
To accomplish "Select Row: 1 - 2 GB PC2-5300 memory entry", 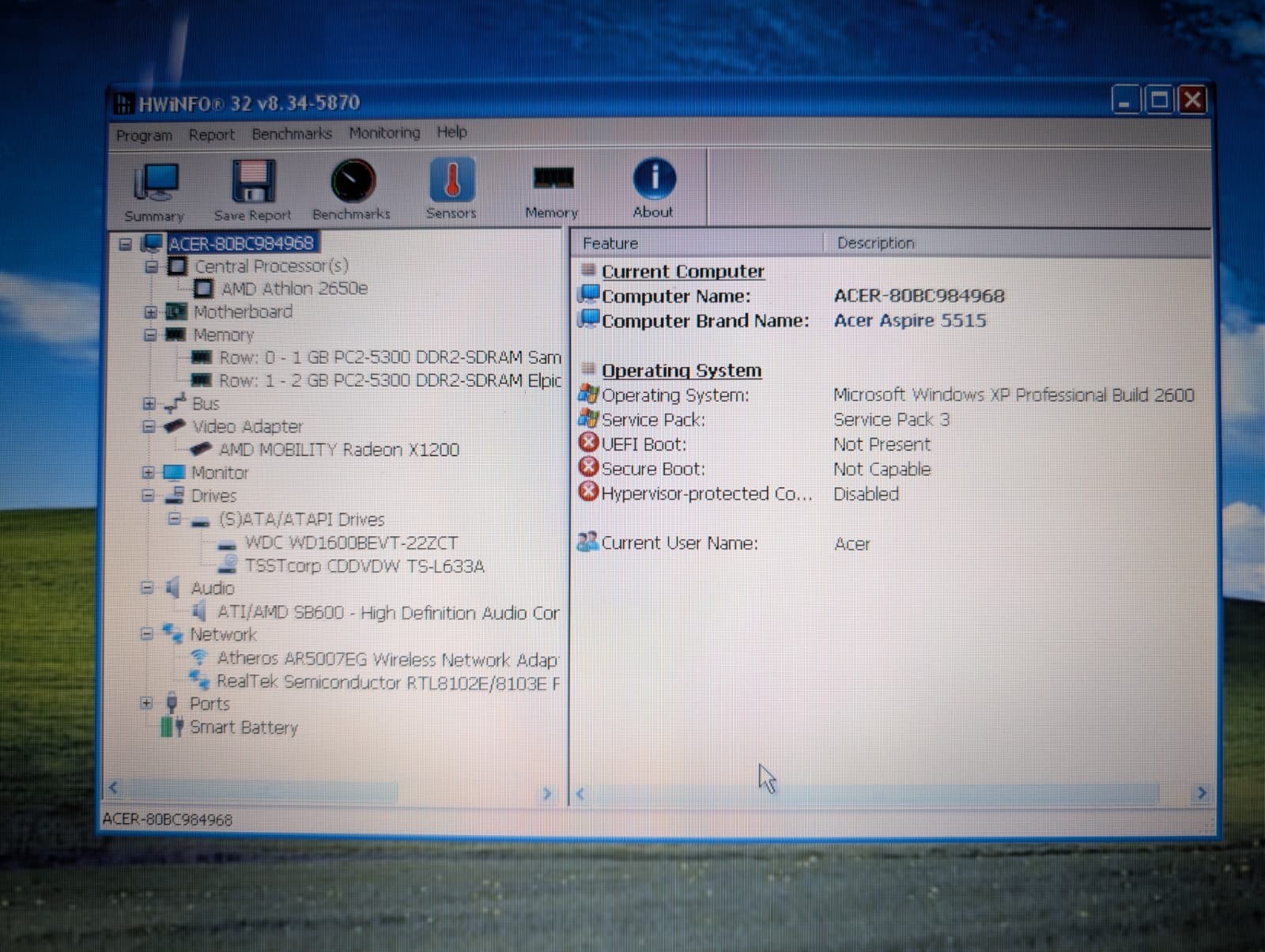I will 390,380.
